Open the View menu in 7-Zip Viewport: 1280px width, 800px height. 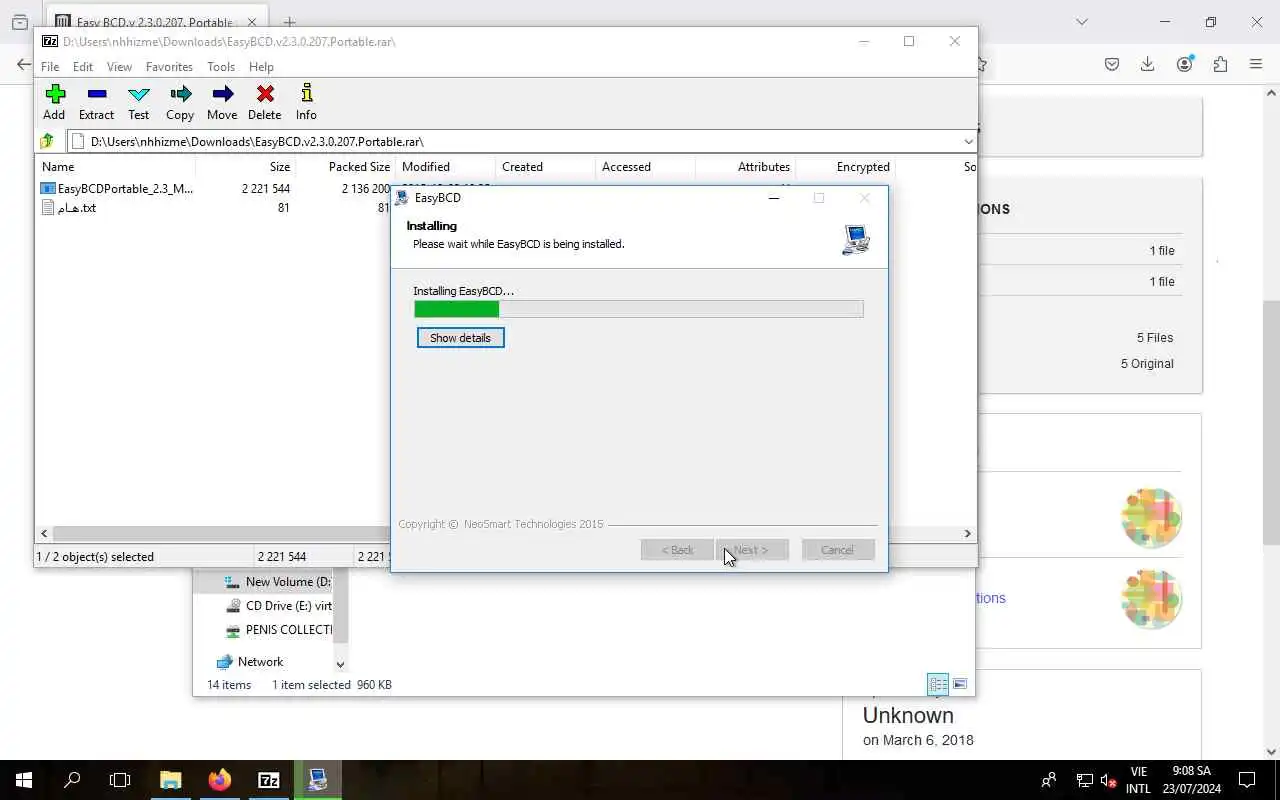[119, 67]
